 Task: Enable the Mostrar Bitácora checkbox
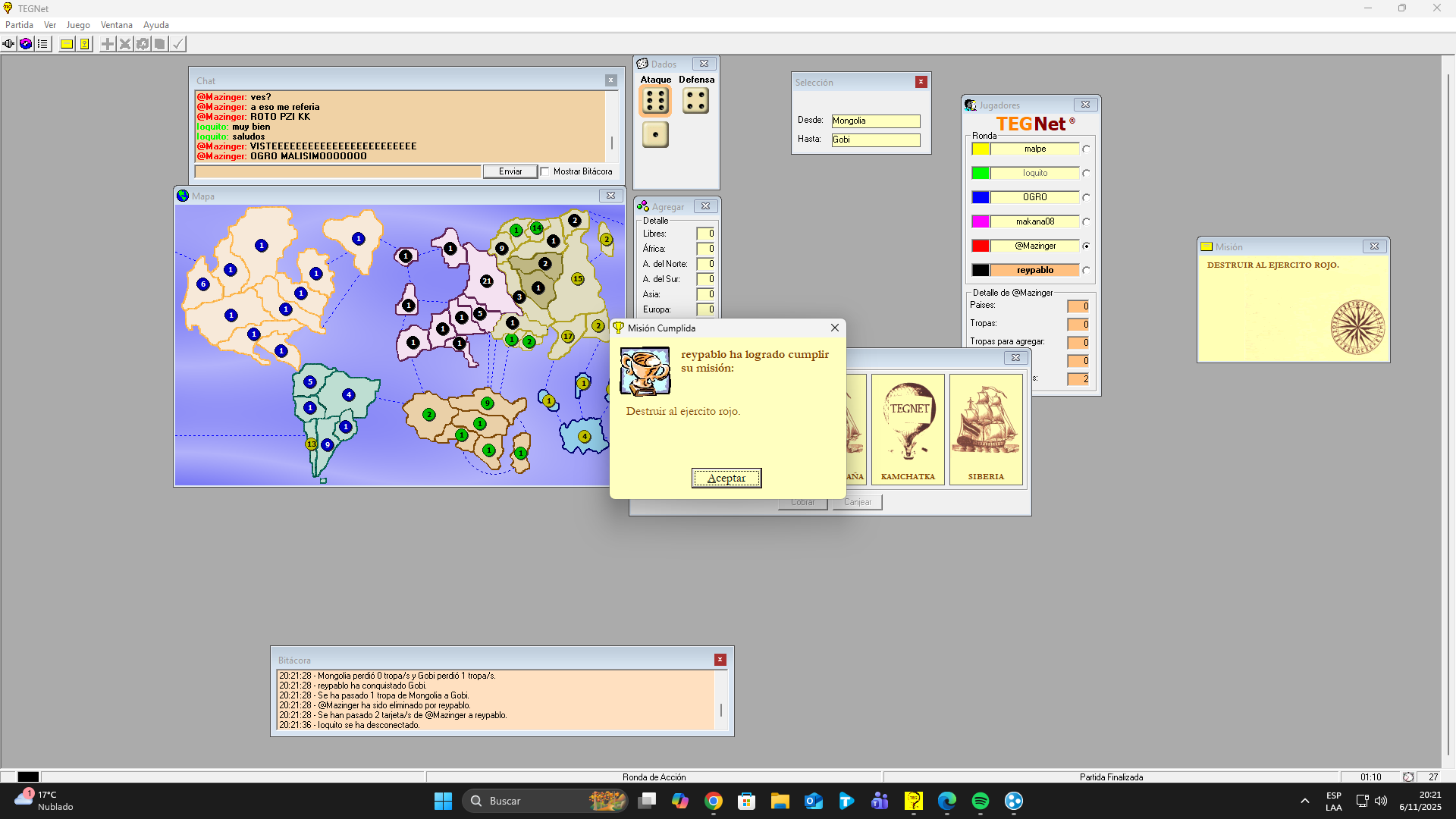(544, 171)
